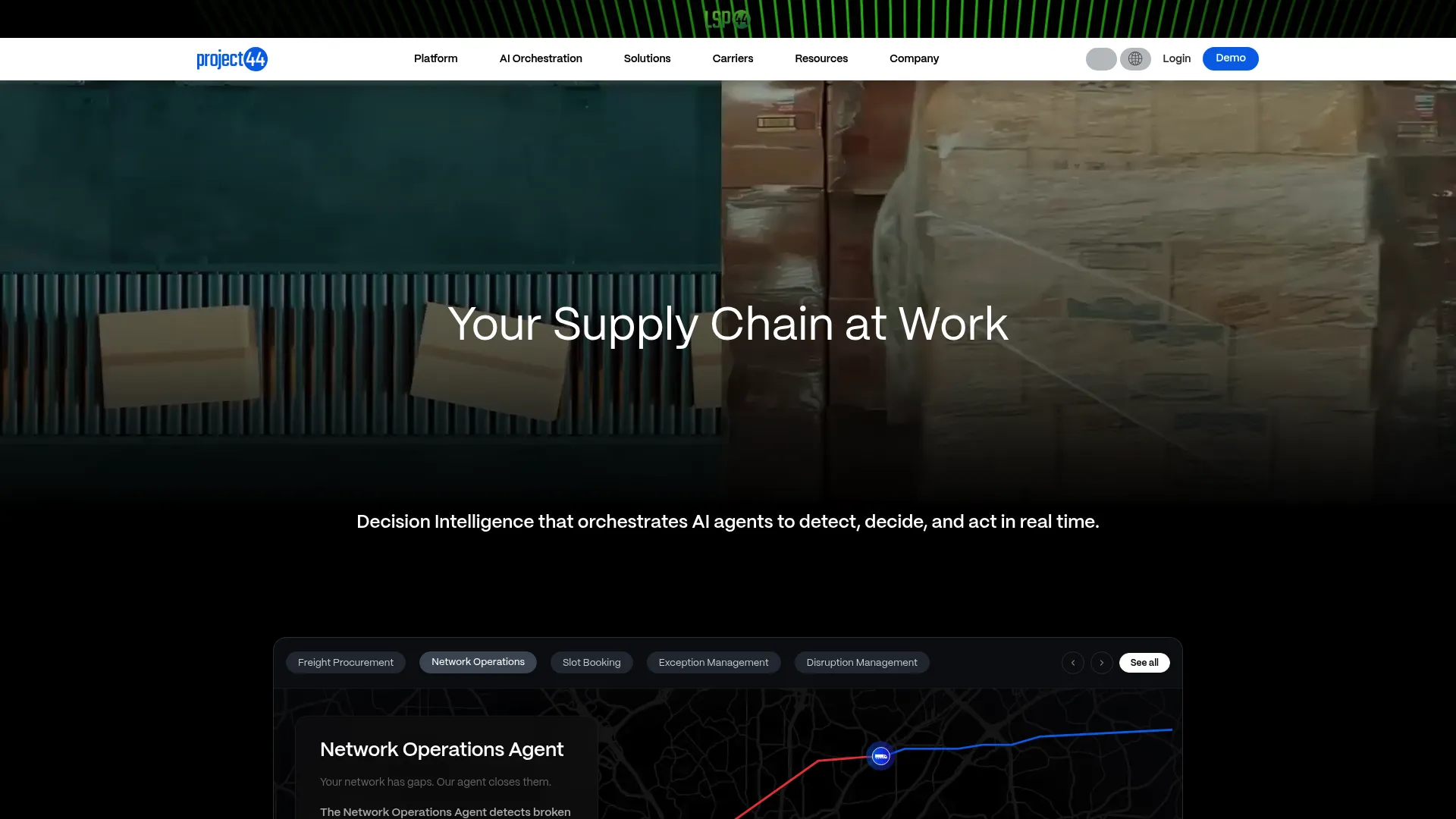Select the Freight Procurement tab
The image size is (1456, 819).
tap(346, 663)
